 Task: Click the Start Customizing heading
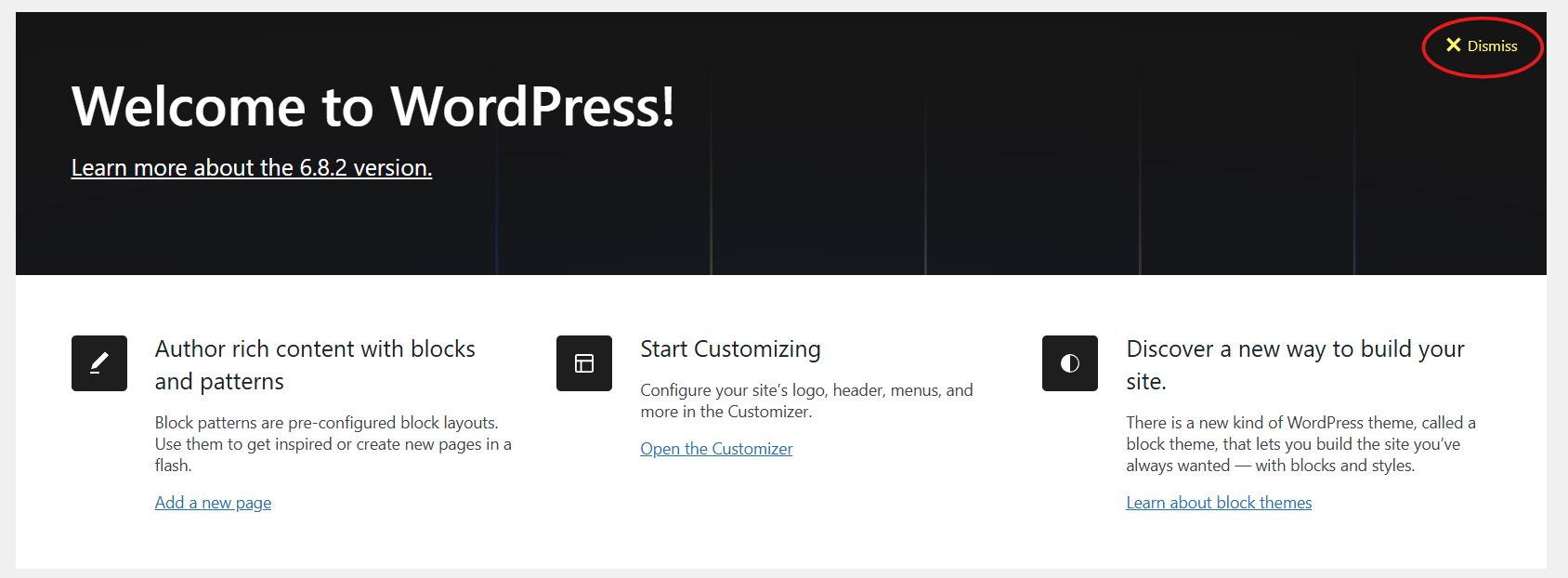pos(730,349)
